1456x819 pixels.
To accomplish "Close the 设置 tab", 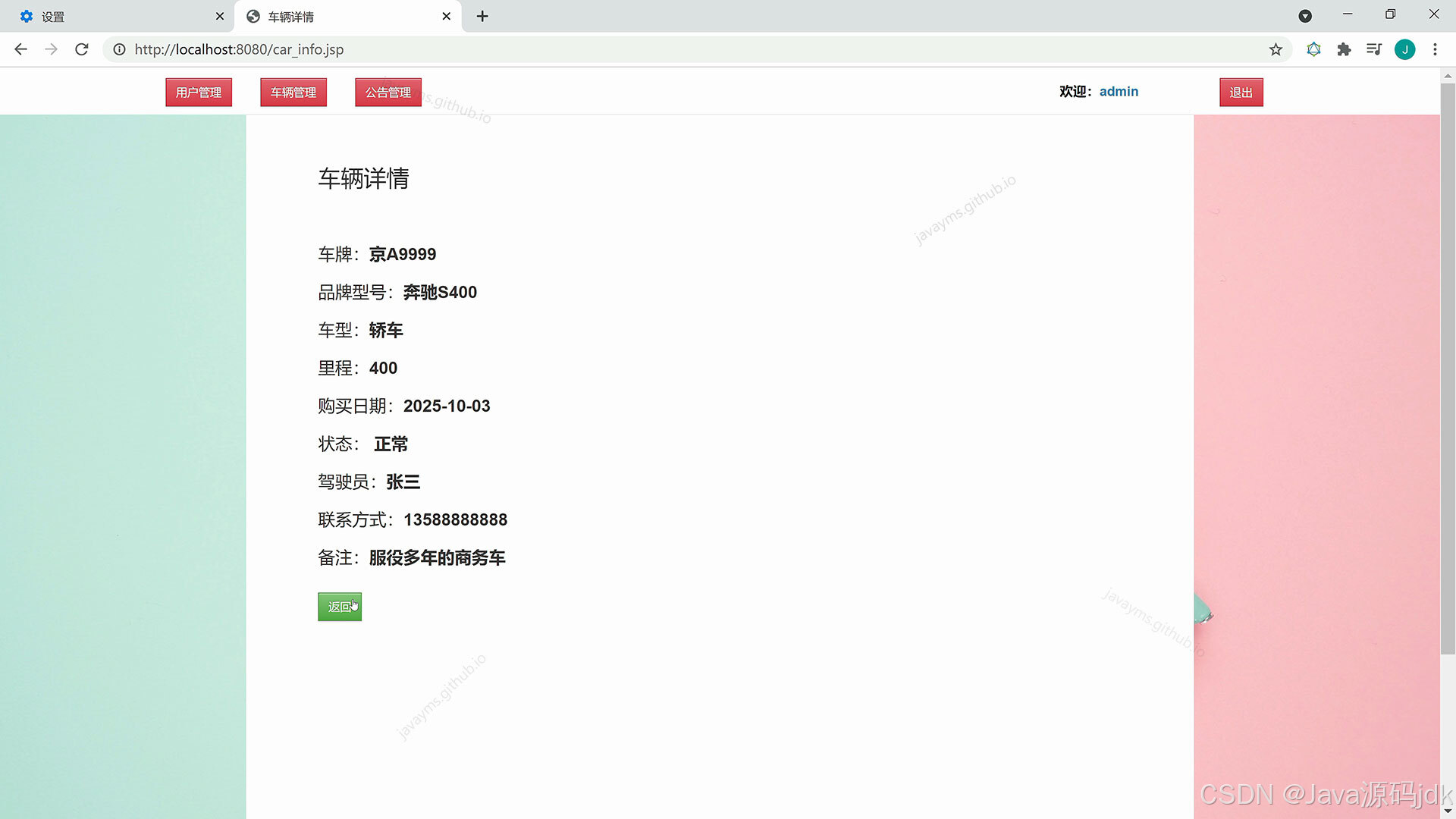I will [x=220, y=16].
